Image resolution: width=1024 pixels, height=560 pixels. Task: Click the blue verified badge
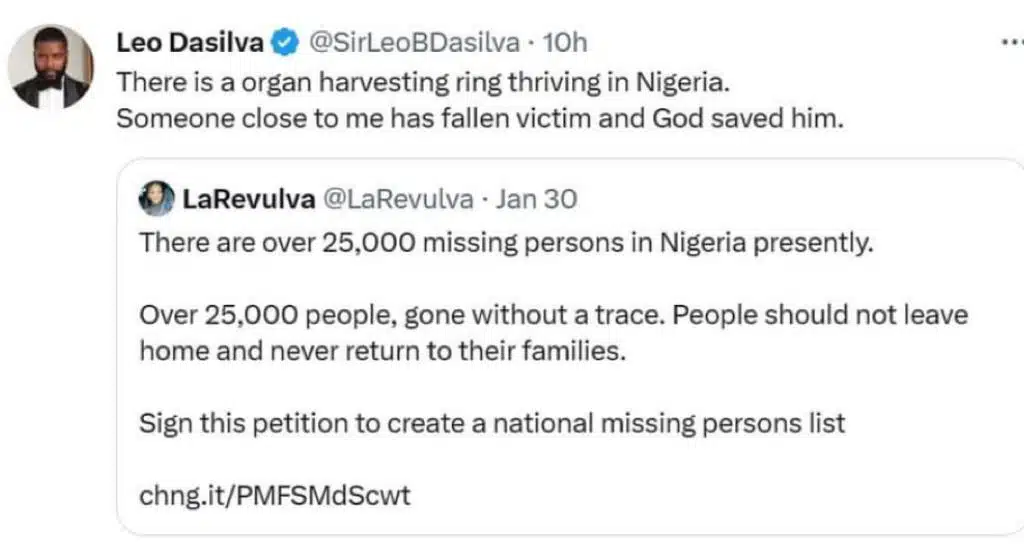[x=286, y=43]
